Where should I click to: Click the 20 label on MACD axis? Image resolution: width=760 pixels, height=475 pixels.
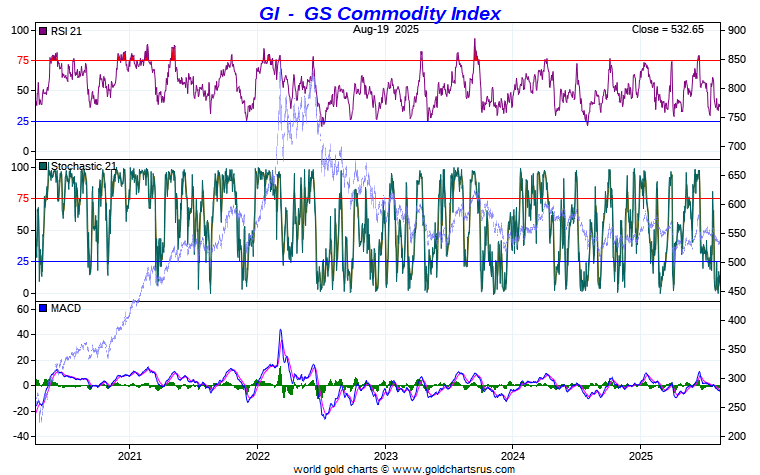coord(23,360)
